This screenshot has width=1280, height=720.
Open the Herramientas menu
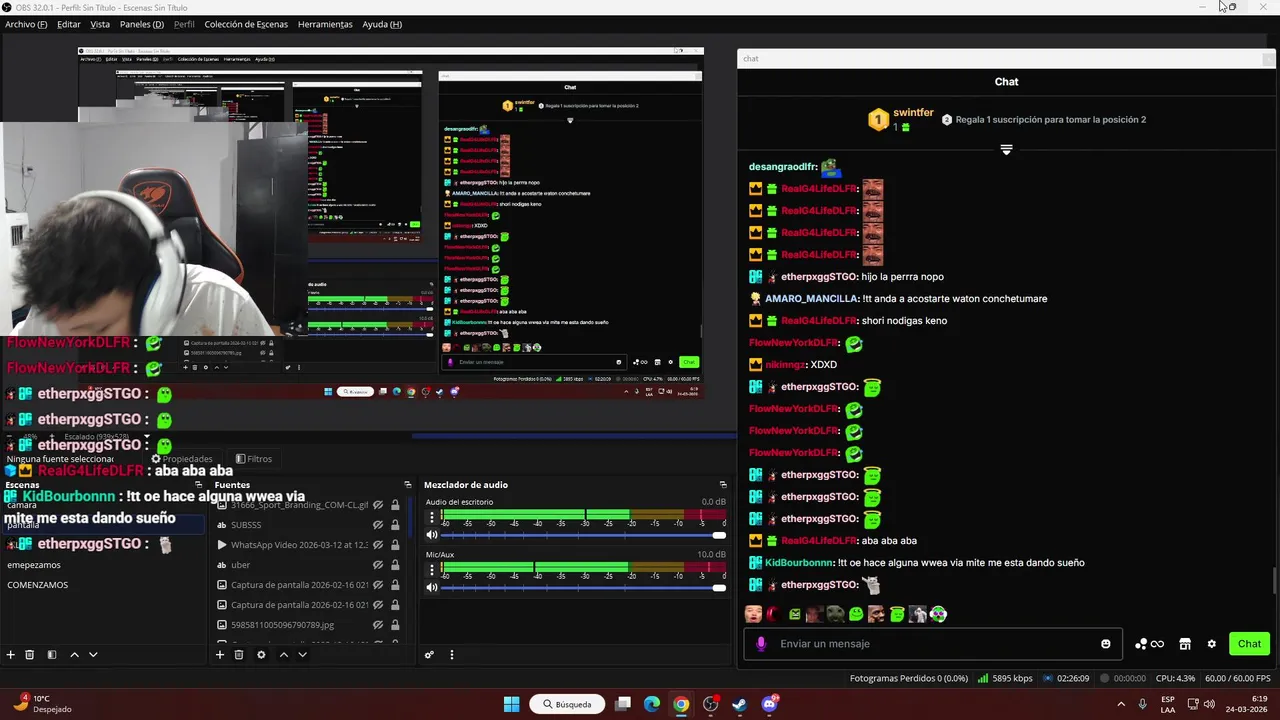325,24
